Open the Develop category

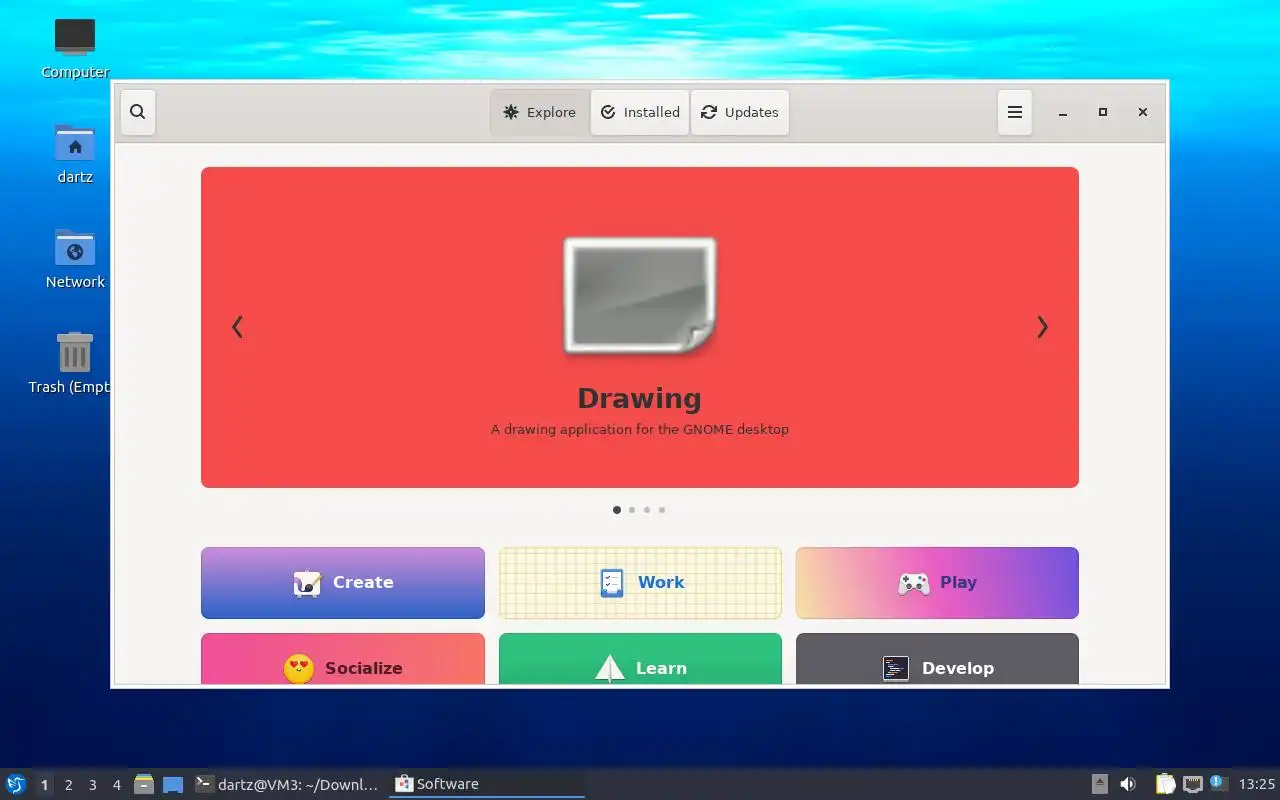click(937, 659)
